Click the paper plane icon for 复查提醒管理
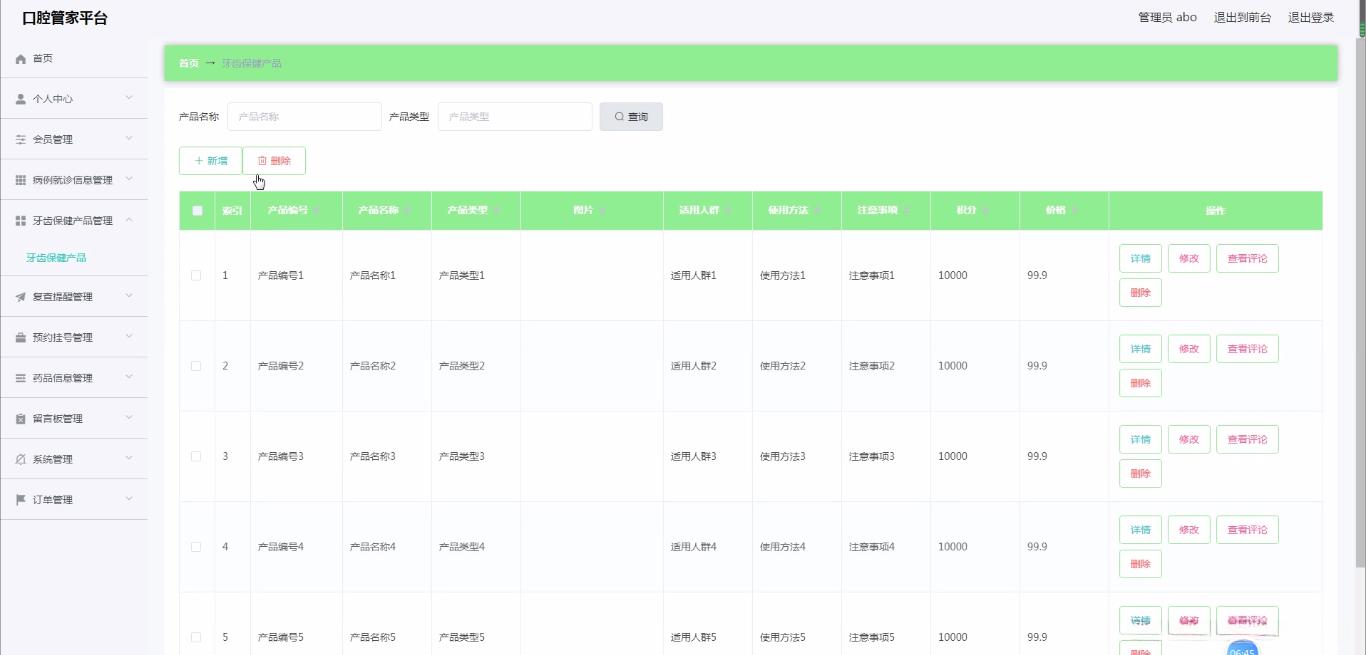The width and height of the screenshot is (1366, 655). [x=21, y=297]
